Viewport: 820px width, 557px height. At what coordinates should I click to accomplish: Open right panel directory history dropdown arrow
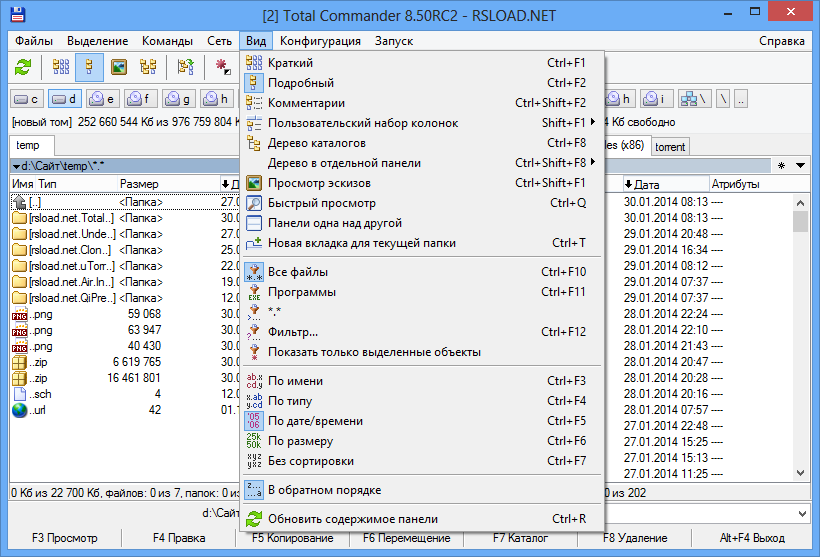(801, 166)
